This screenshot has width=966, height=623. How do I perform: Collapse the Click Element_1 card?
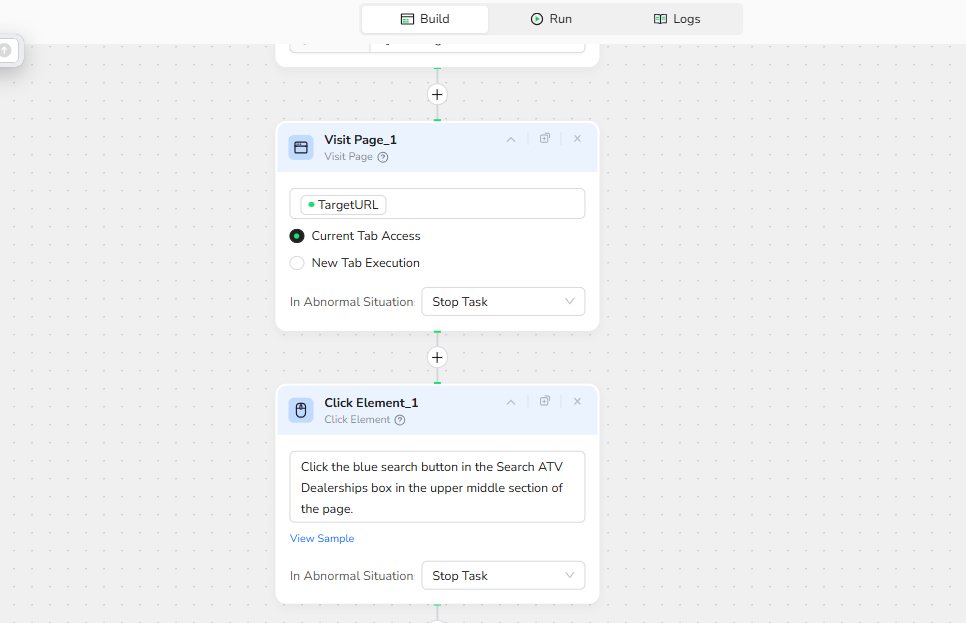tap(511, 402)
